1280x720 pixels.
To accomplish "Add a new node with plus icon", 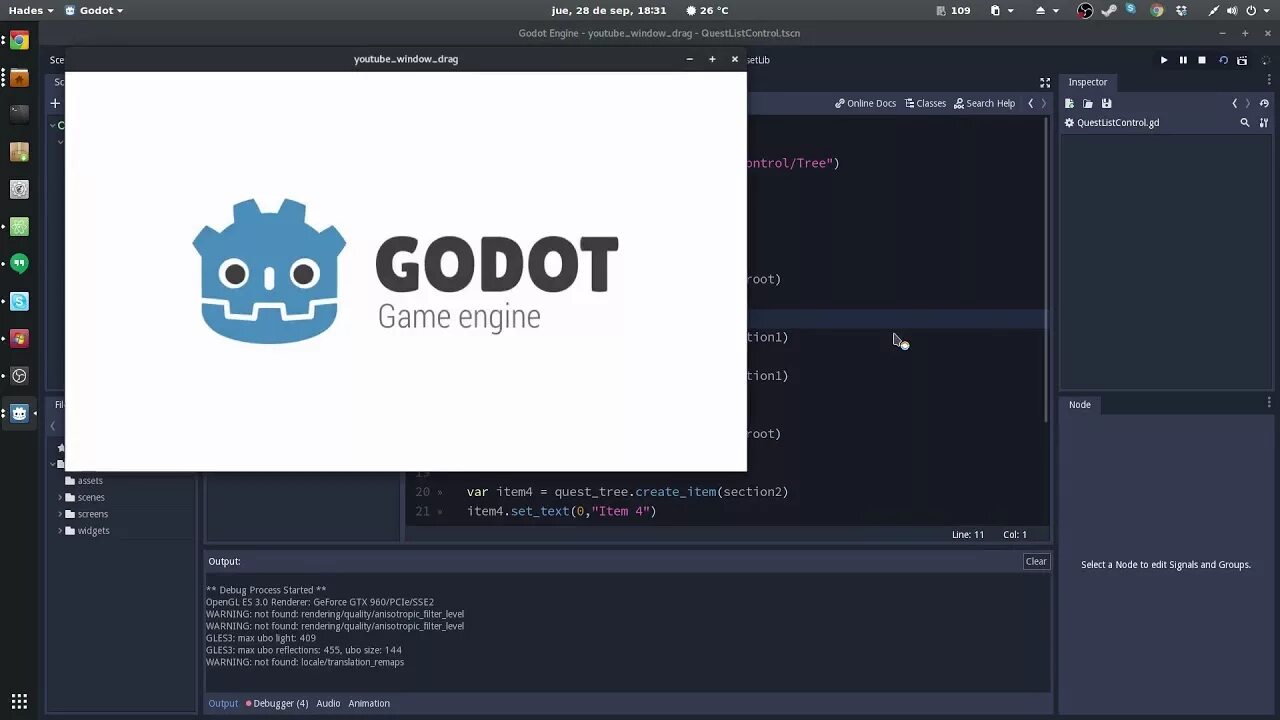I will [x=56, y=103].
